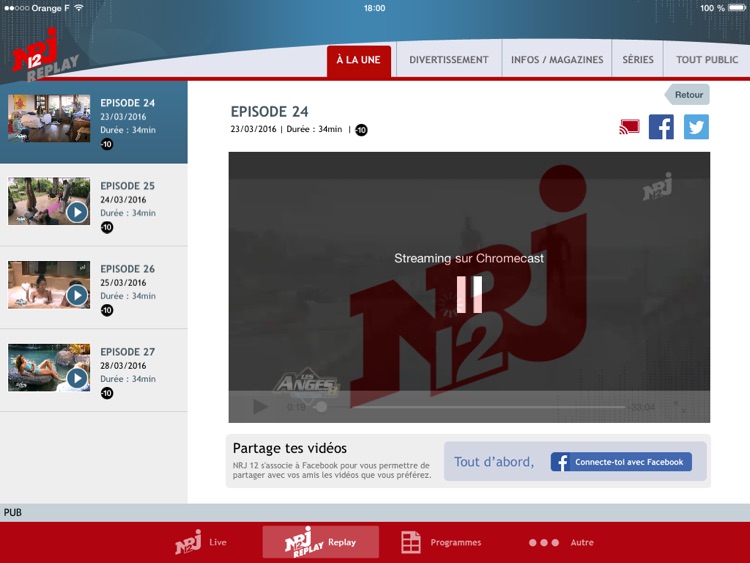The image size is (750, 563).
Task: Open the Autre menu with three dots
Action: (x=561, y=542)
